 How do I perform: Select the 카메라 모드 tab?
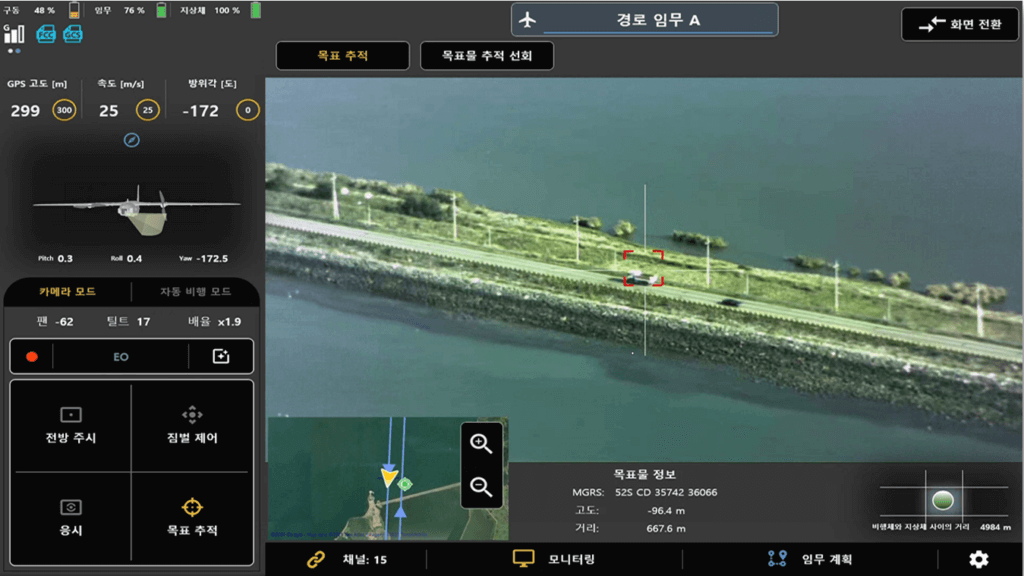68,292
